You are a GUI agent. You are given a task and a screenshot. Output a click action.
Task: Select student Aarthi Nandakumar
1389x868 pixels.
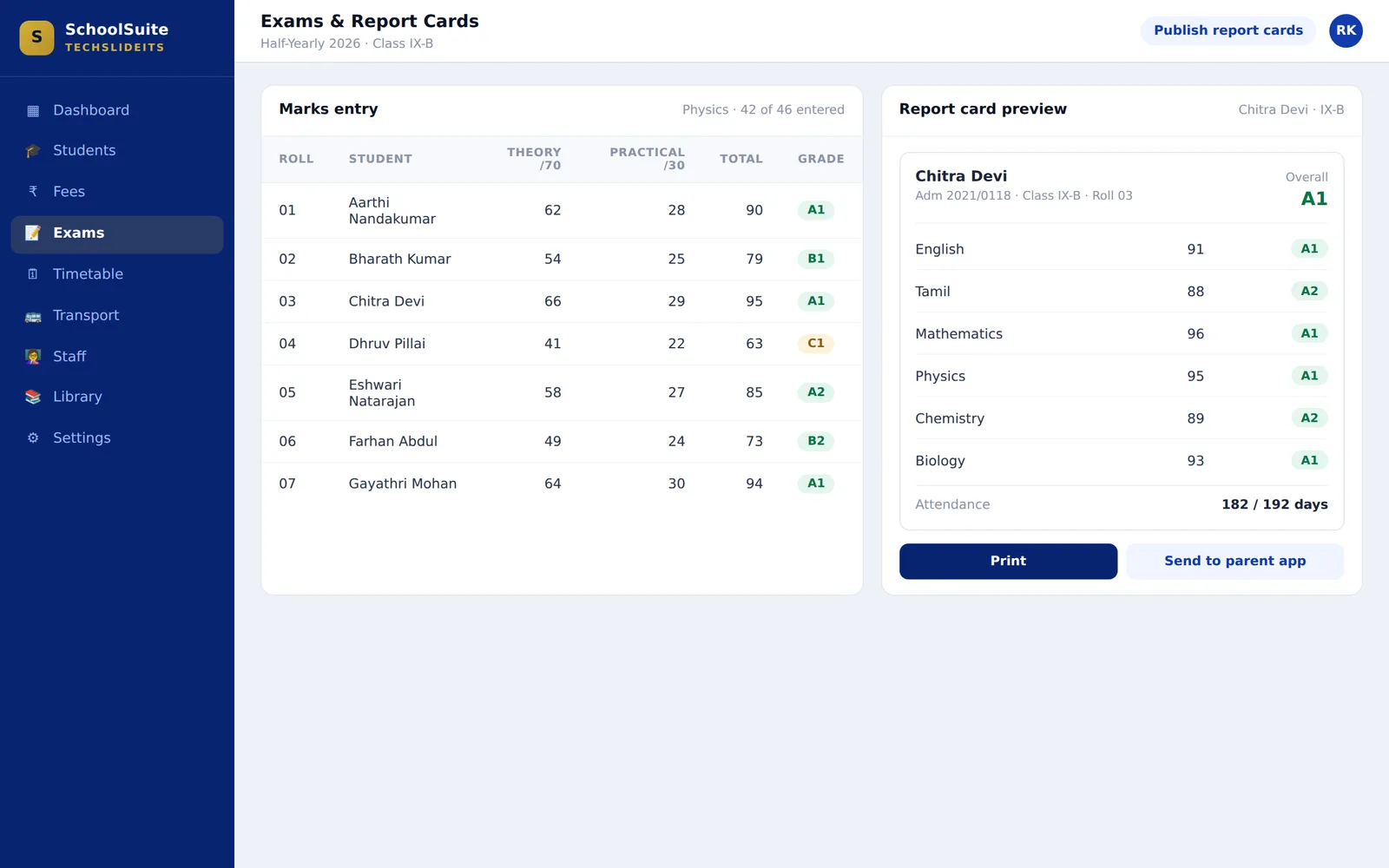[562, 210]
